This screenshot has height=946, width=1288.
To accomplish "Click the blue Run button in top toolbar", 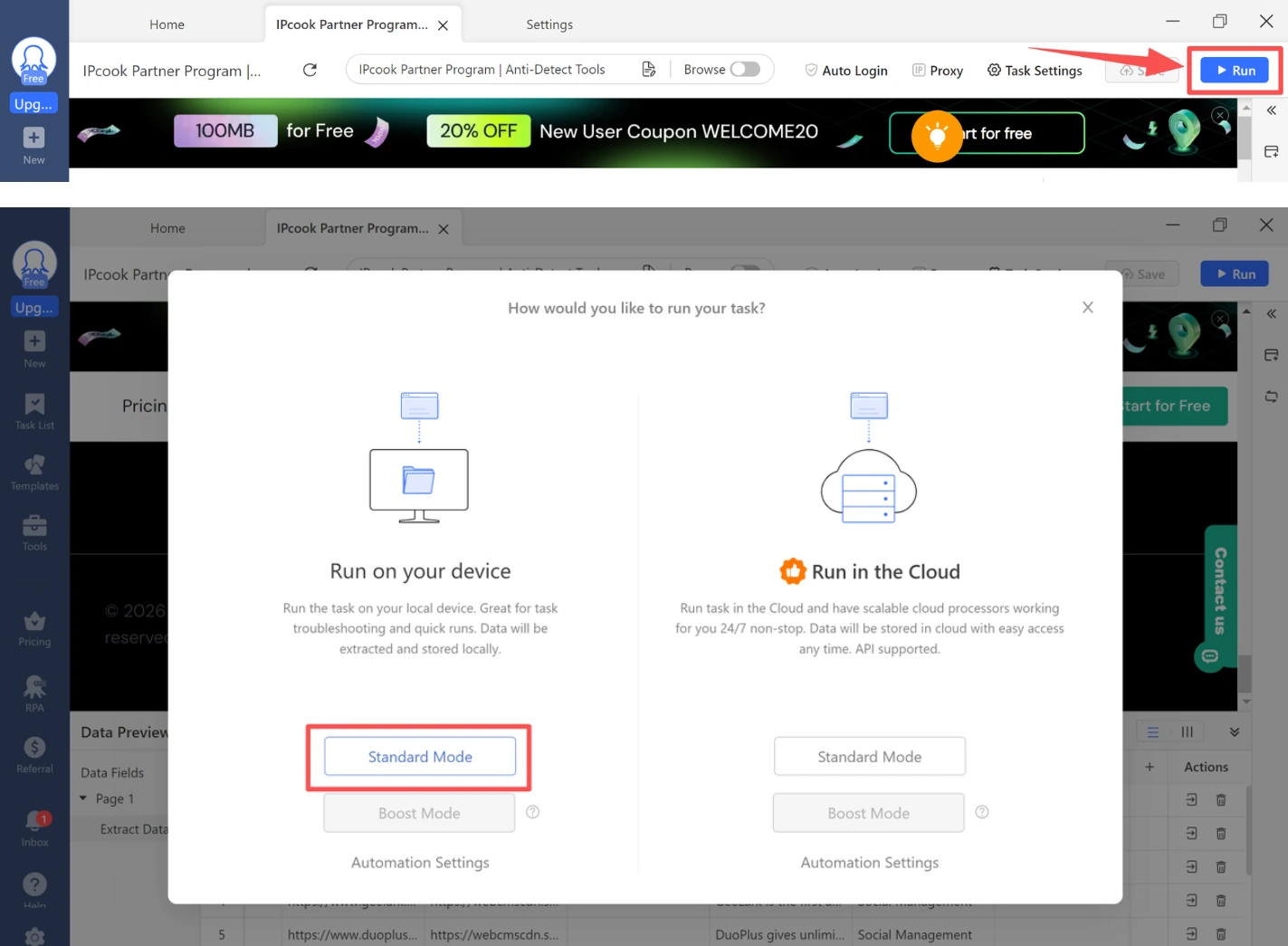I will point(1236,71).
